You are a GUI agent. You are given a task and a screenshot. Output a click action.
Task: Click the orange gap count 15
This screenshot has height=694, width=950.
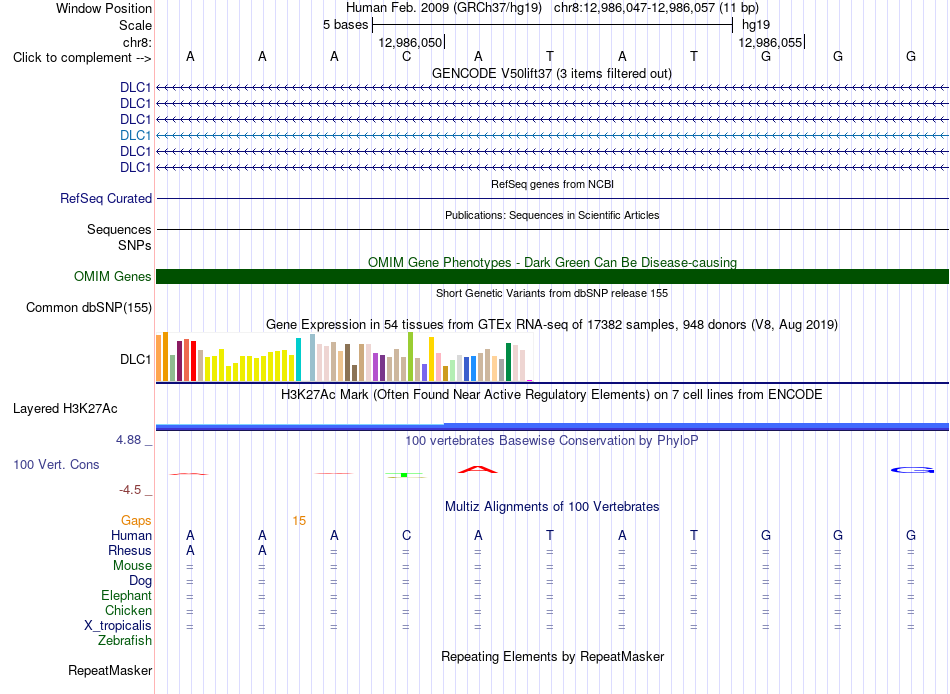pyautogui.click(x=299, y=521)
